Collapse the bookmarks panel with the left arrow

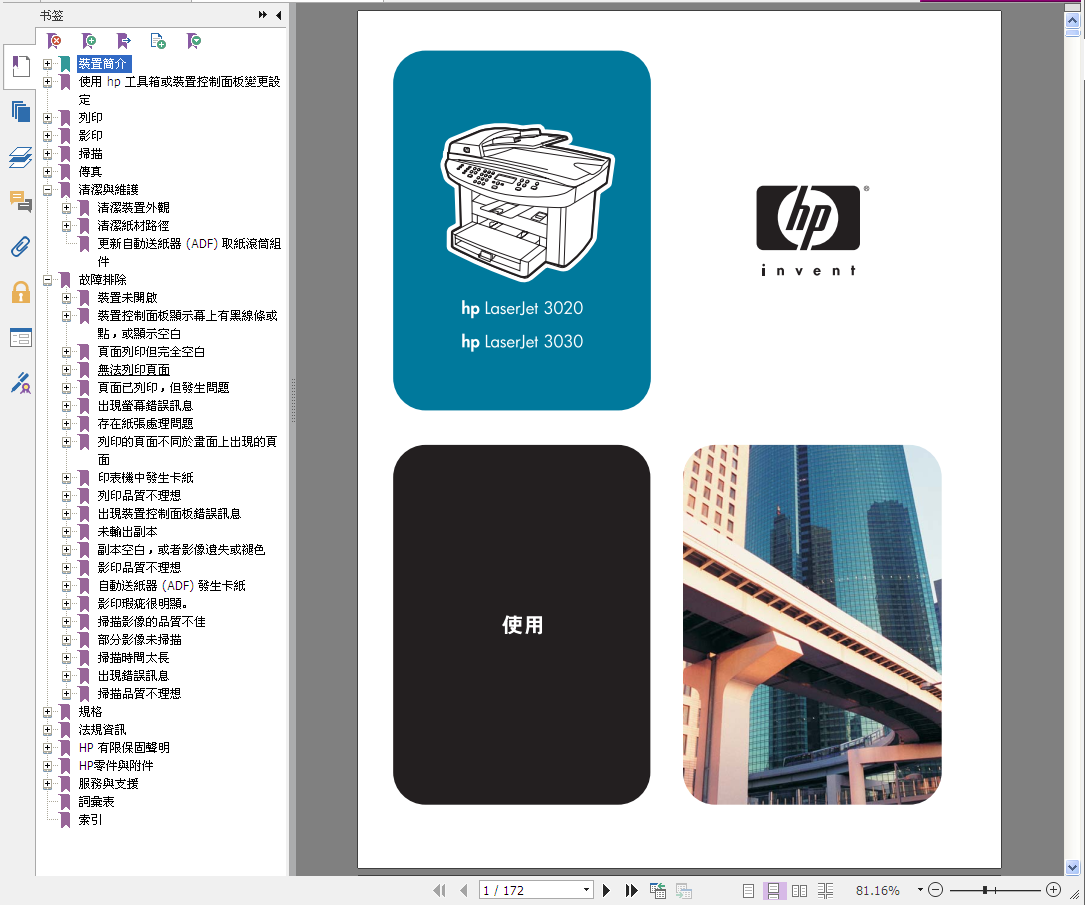[x=279, y=15]
